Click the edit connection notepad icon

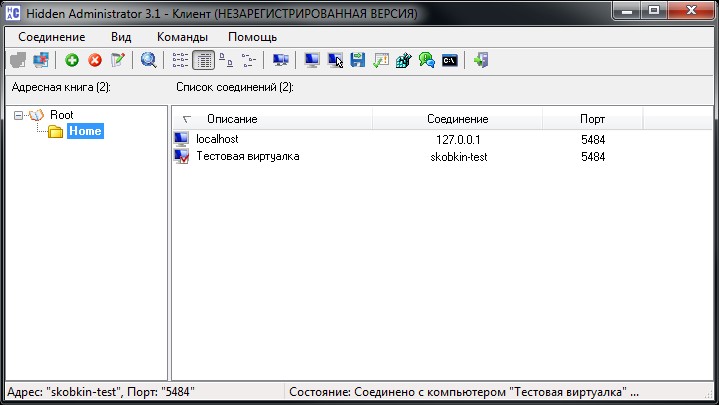click(x=118, y=61)
